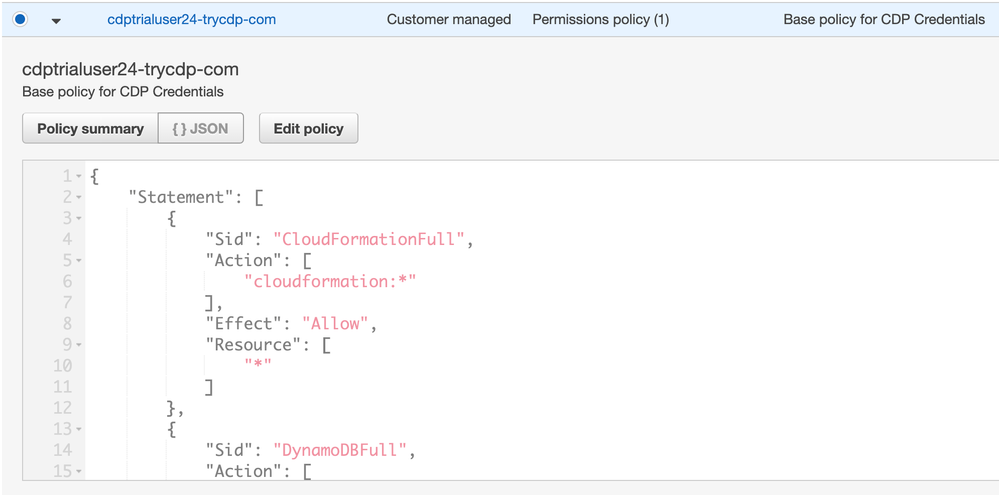This screenshot has height=495, width=999.
Task: Collapse the Statement array fold arrow
Action: click(79, 198)
